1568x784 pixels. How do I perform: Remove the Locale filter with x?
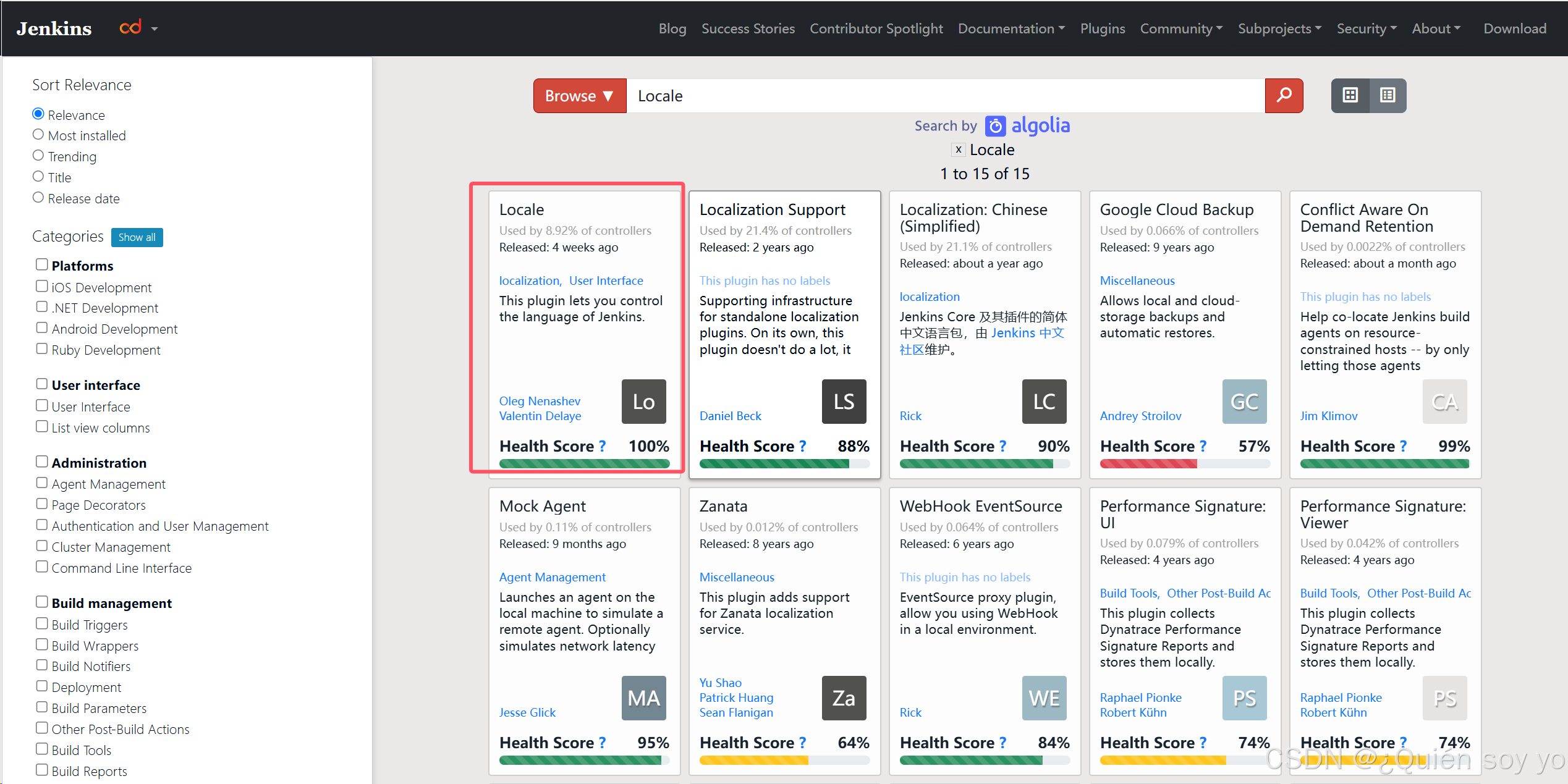(959, 150)
